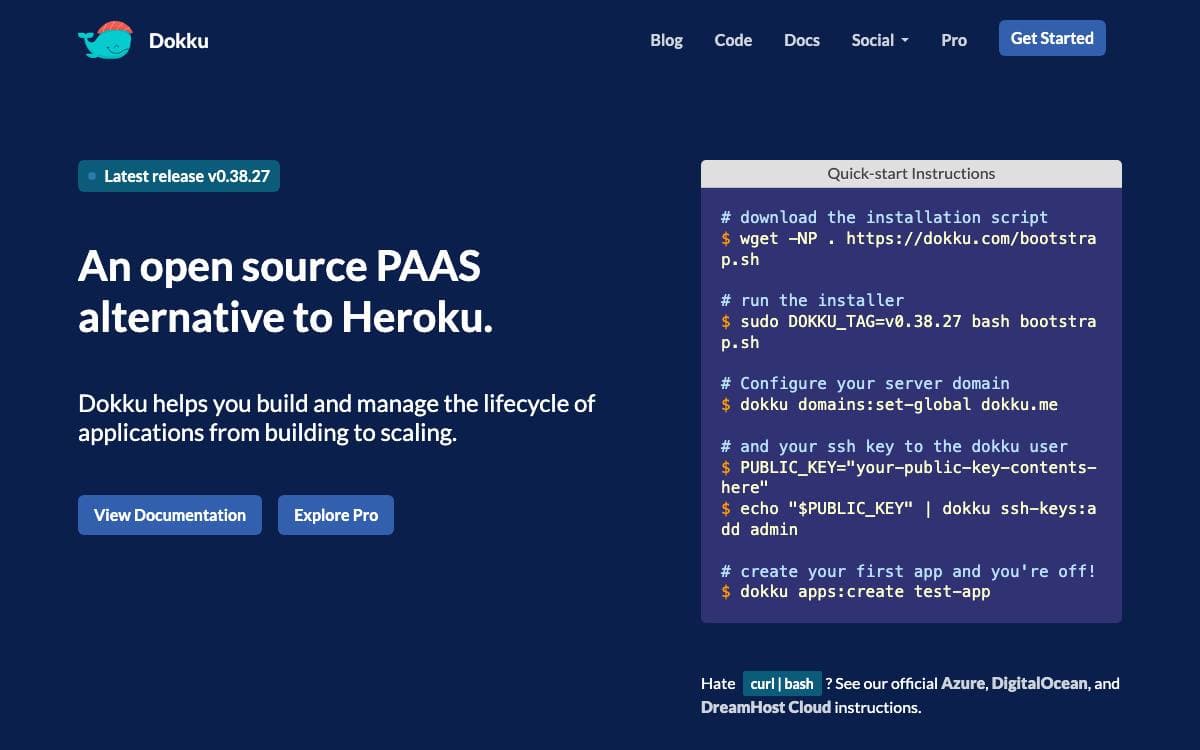Open the Dokku home link text
The height and width of the screenshot is (750, 1200).
click(179, 41)
